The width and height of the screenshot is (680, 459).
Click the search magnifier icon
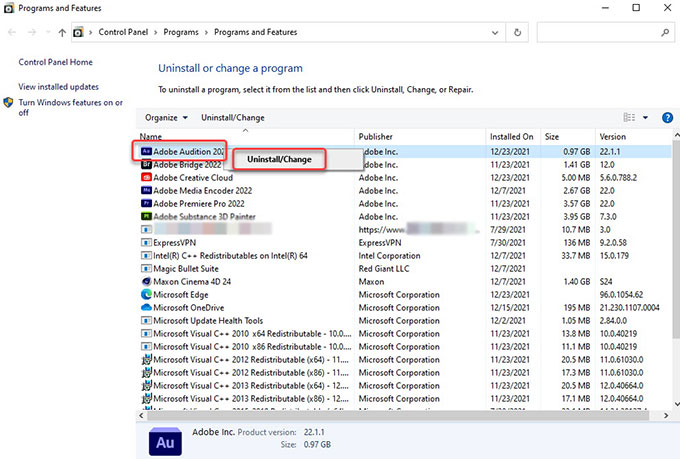665,33
